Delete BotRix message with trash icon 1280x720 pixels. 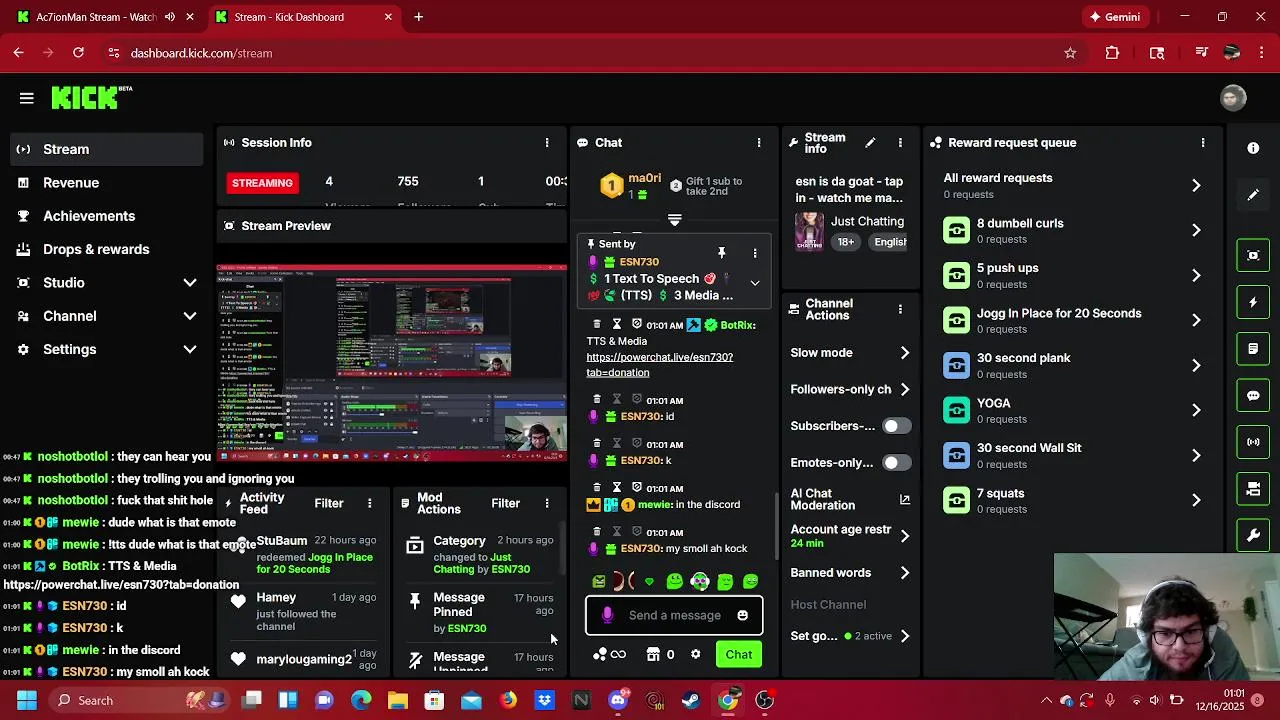[597, 325]
